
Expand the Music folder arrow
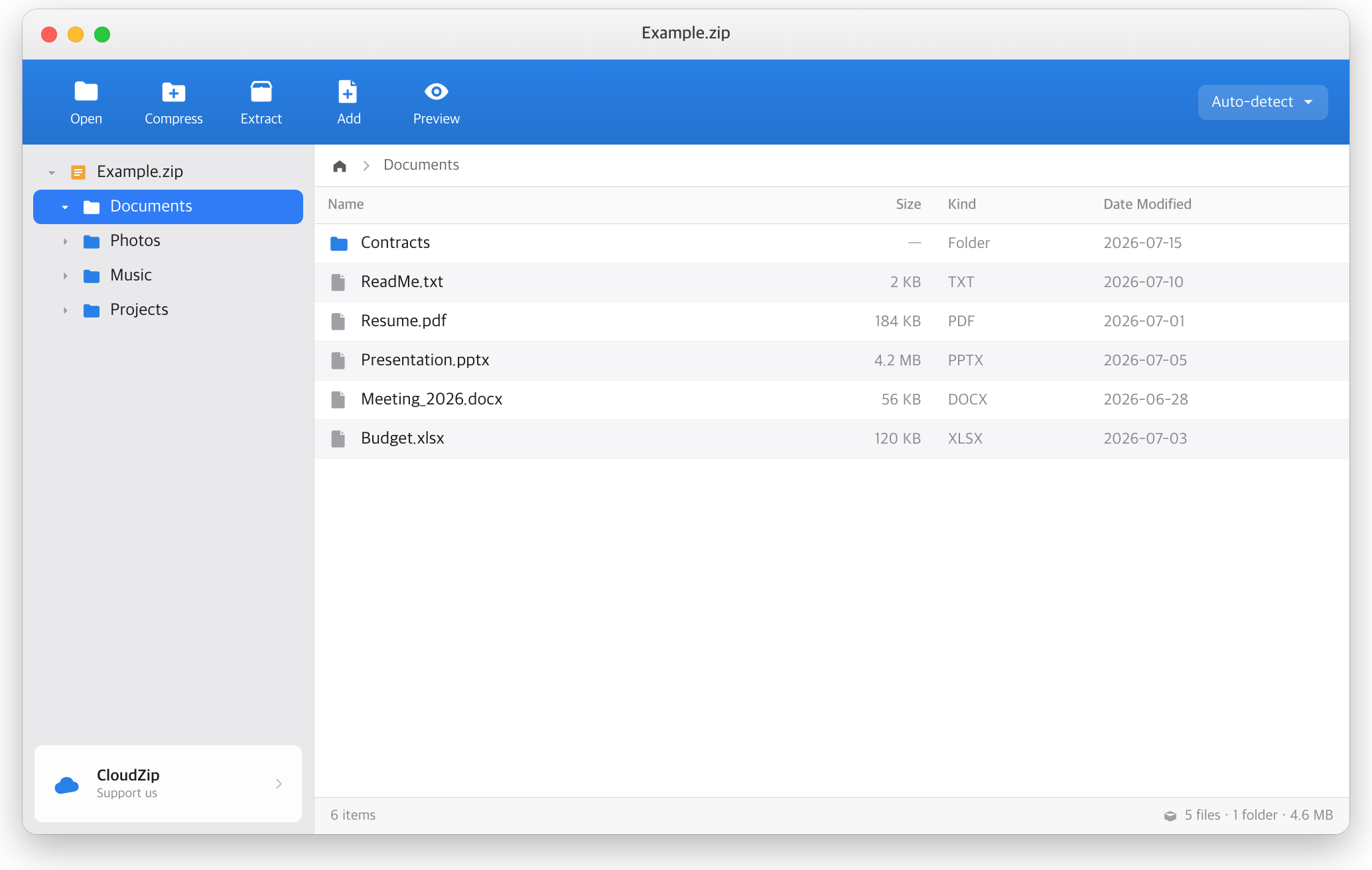pyautogui.click(x=65, y=276)
